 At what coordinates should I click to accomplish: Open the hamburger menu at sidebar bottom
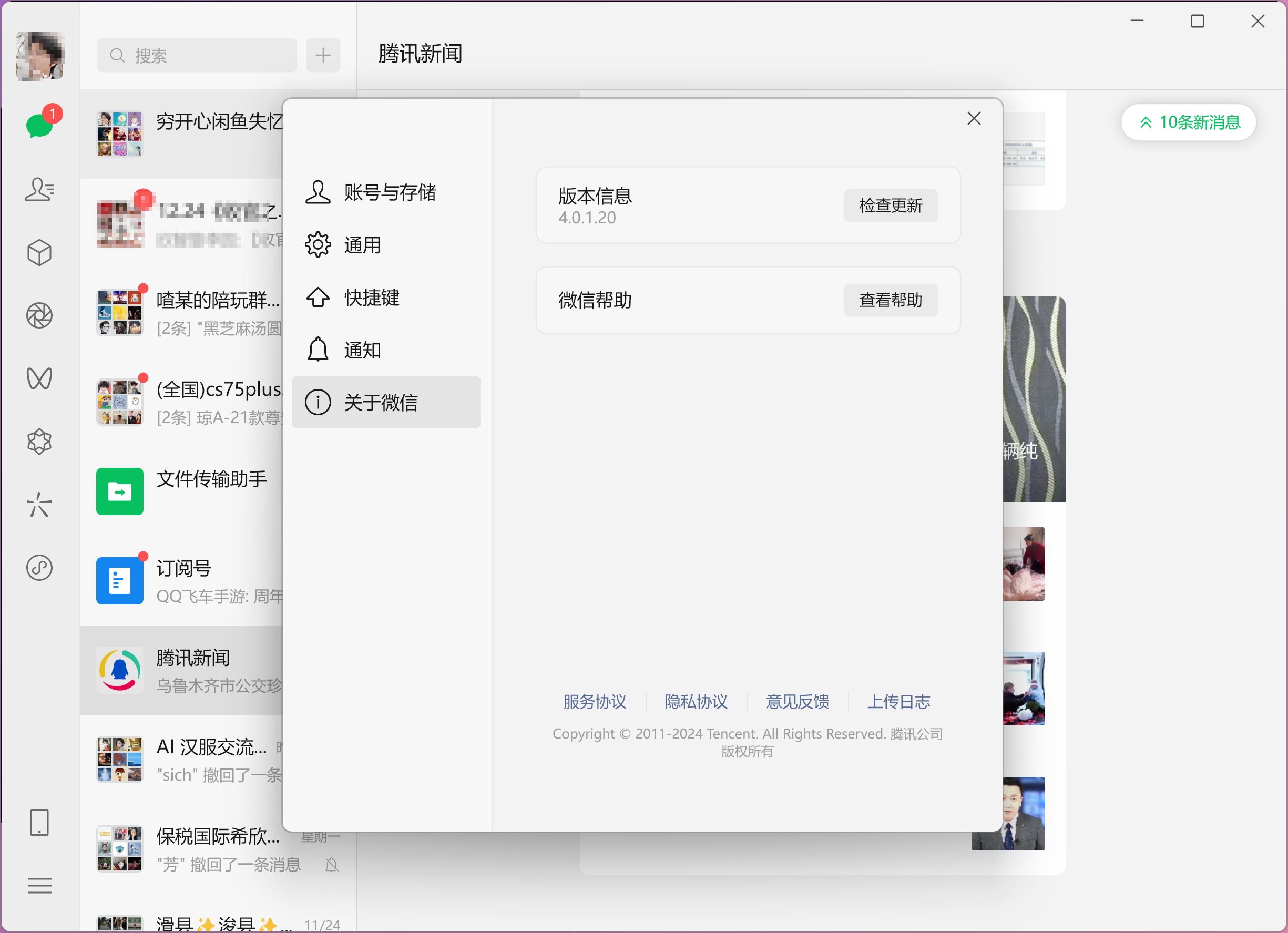click(x=39, y=885)
